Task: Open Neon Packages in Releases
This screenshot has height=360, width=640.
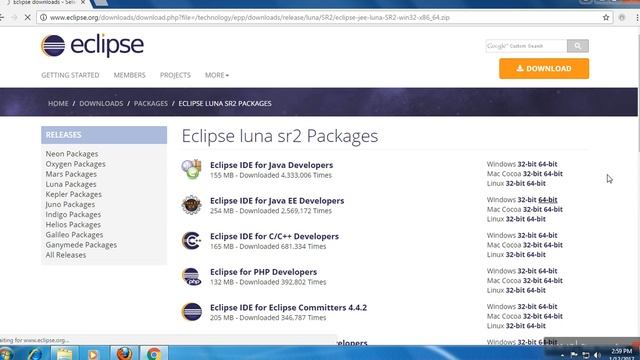Action: pyautogui.click(x=72, y=154)
